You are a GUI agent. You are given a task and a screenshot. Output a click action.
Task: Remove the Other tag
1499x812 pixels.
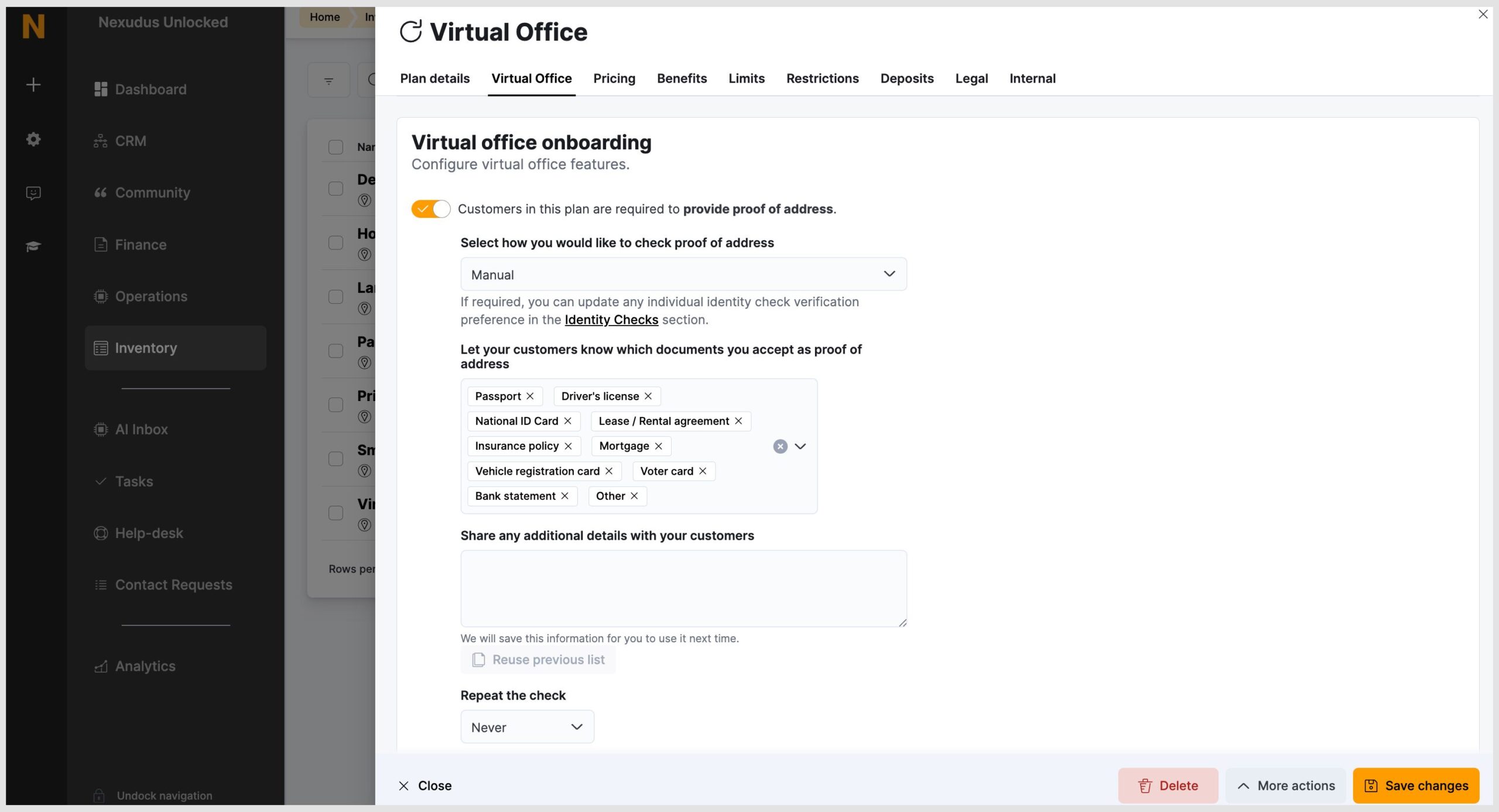coord(634,496)
